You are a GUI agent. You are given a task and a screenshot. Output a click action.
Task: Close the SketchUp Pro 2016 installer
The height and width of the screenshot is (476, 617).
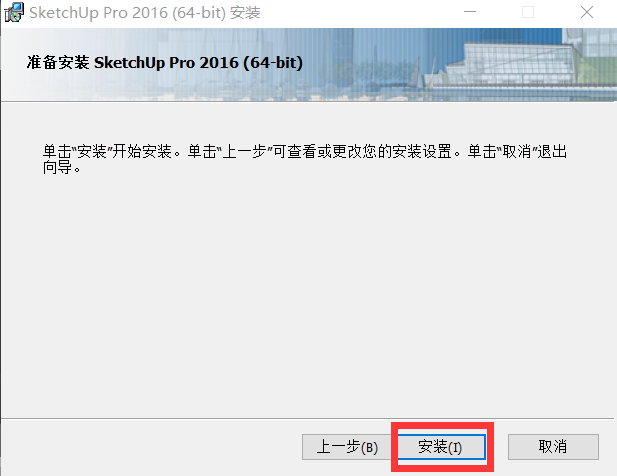pyautogui.click(x=587, y=12)
